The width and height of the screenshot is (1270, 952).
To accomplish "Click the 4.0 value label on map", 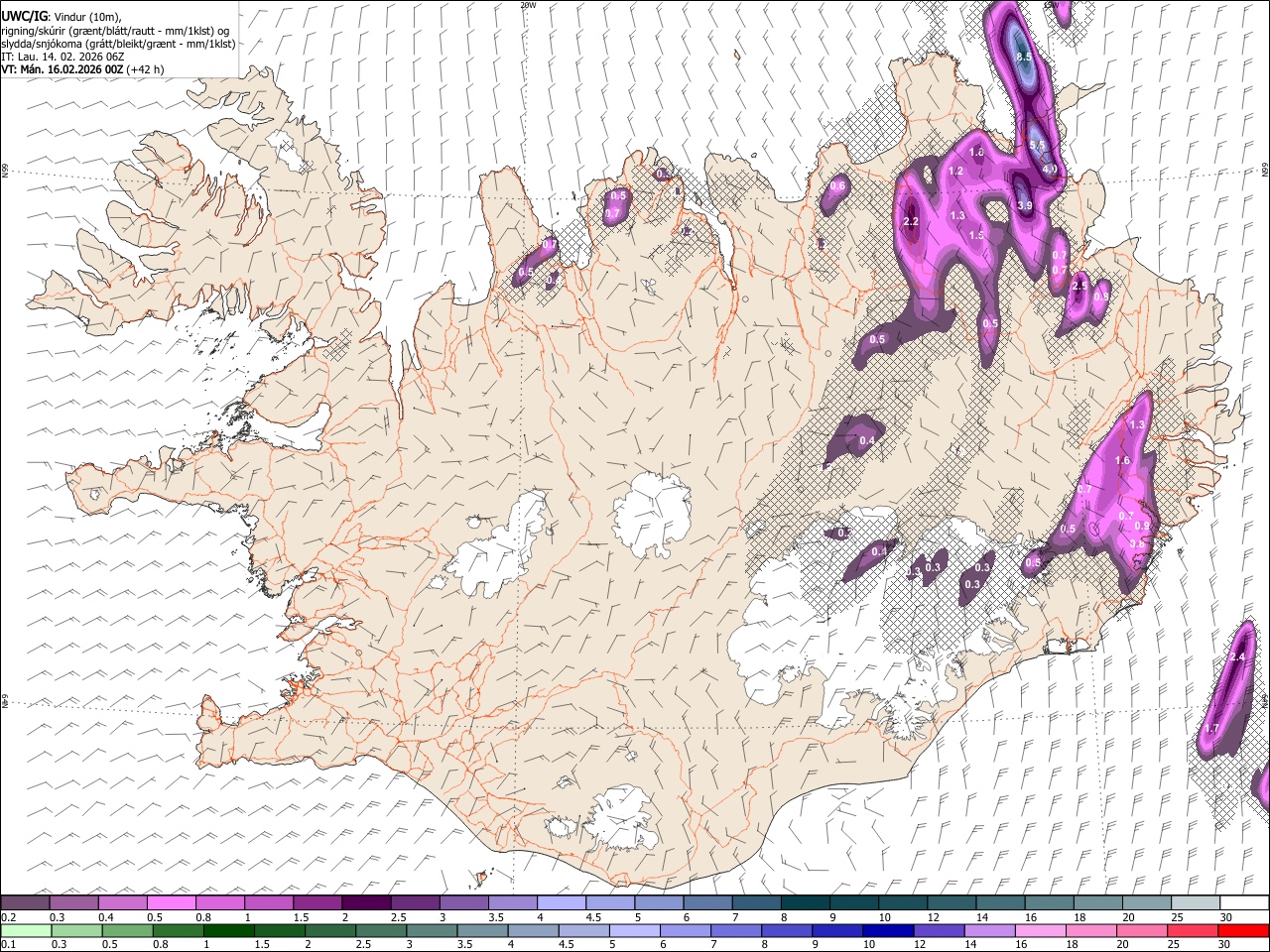I will coord(1049,170).
